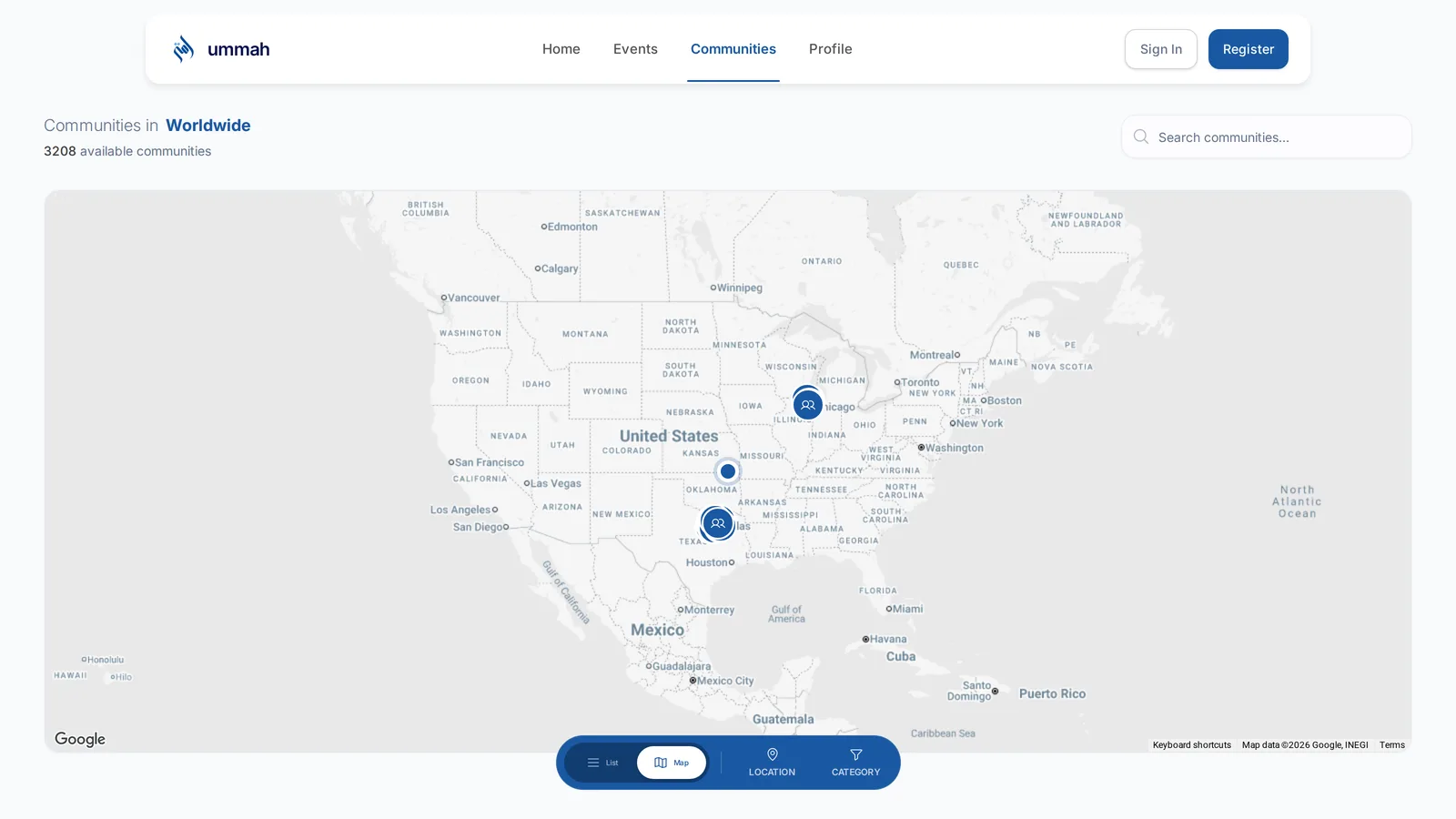The image size is (1456, 819).
Task: Click the Miami label on map
Action: [x=908, y=609]
